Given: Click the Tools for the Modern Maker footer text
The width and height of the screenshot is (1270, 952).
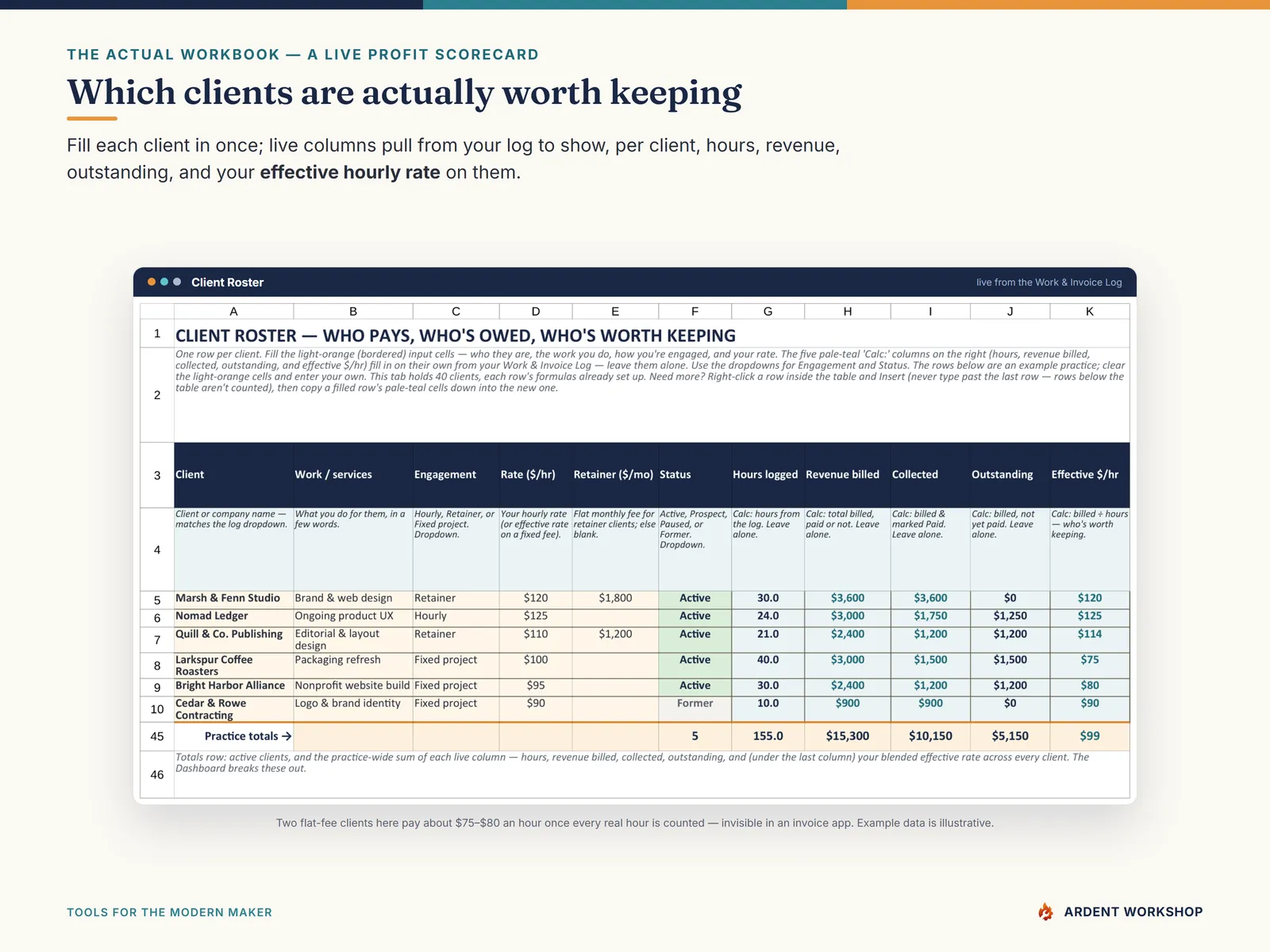Looking at the screenshot, I should 169,912.
